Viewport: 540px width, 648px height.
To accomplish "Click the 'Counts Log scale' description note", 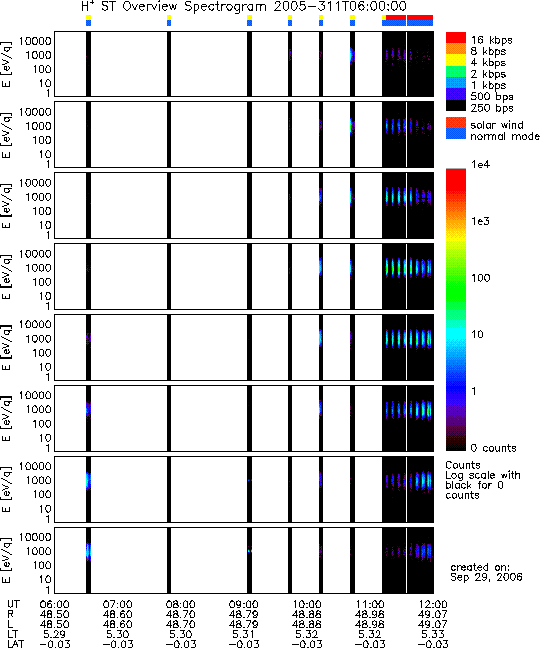I will click(483, 480).
